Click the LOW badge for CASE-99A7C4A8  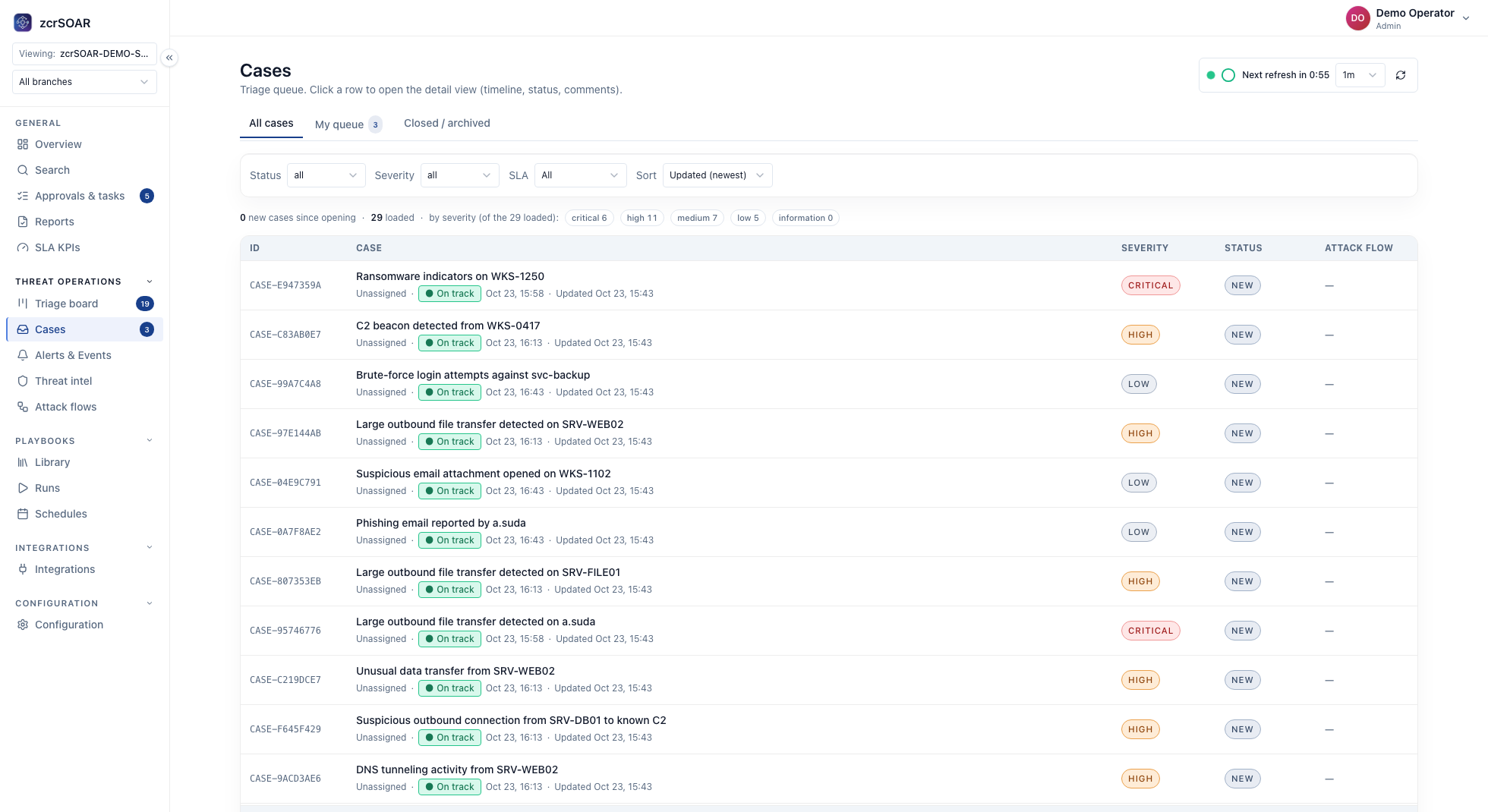pyautogui.click(x=1139, y=384)
